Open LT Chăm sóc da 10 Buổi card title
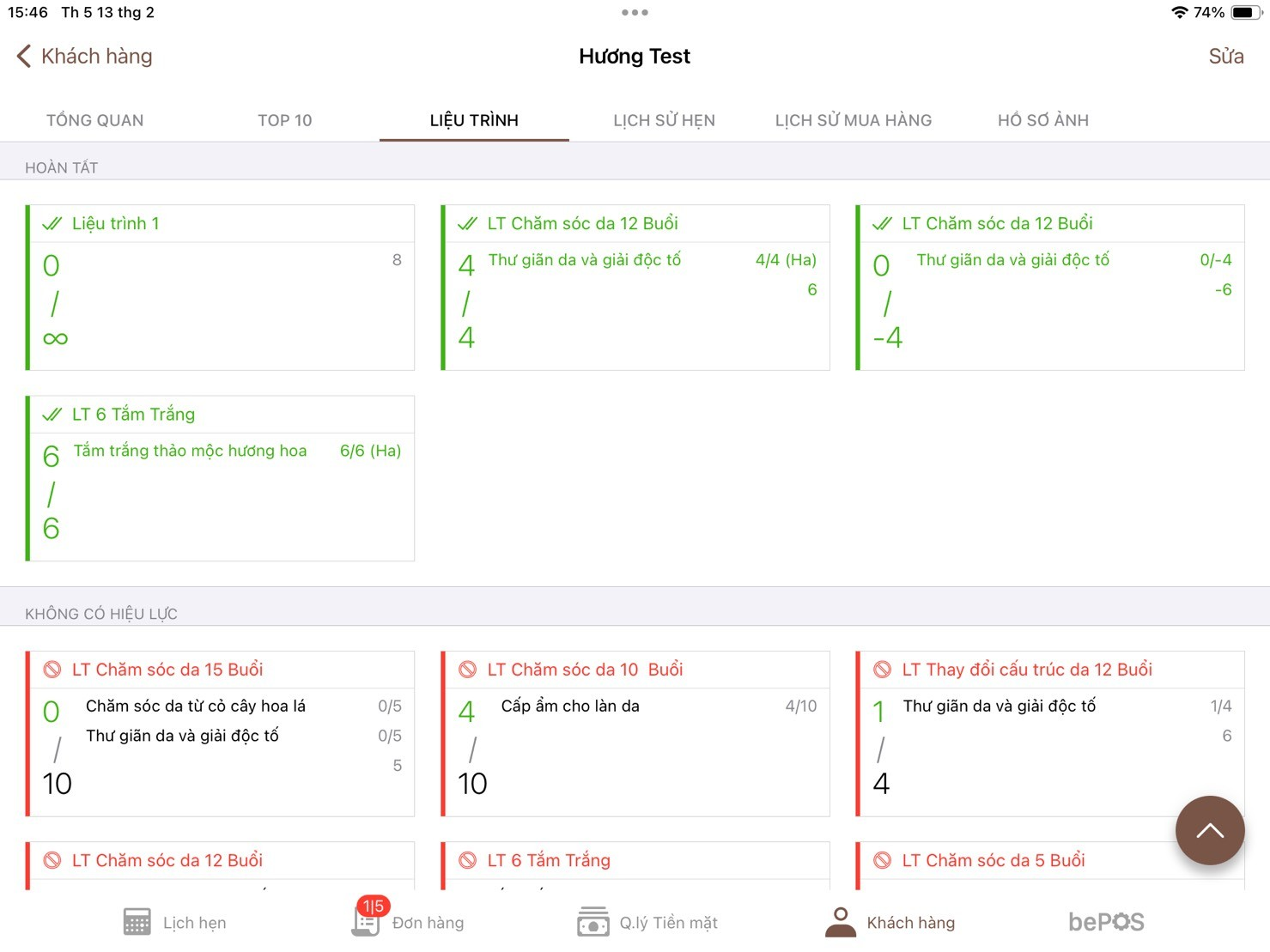This screenshot has height=952, width=1270. (585, 670)
